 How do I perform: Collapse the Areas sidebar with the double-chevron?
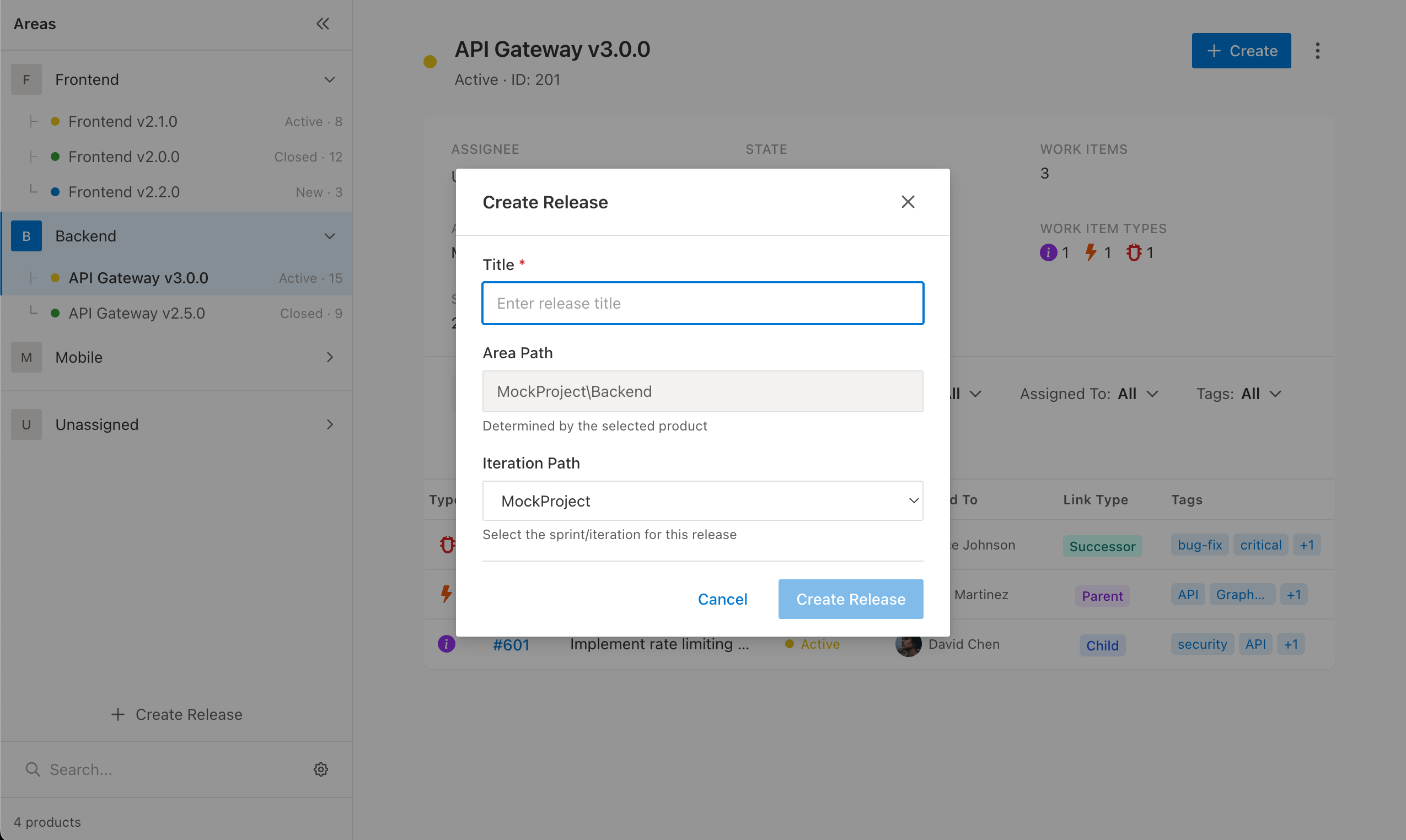click(x=323, y=24)
